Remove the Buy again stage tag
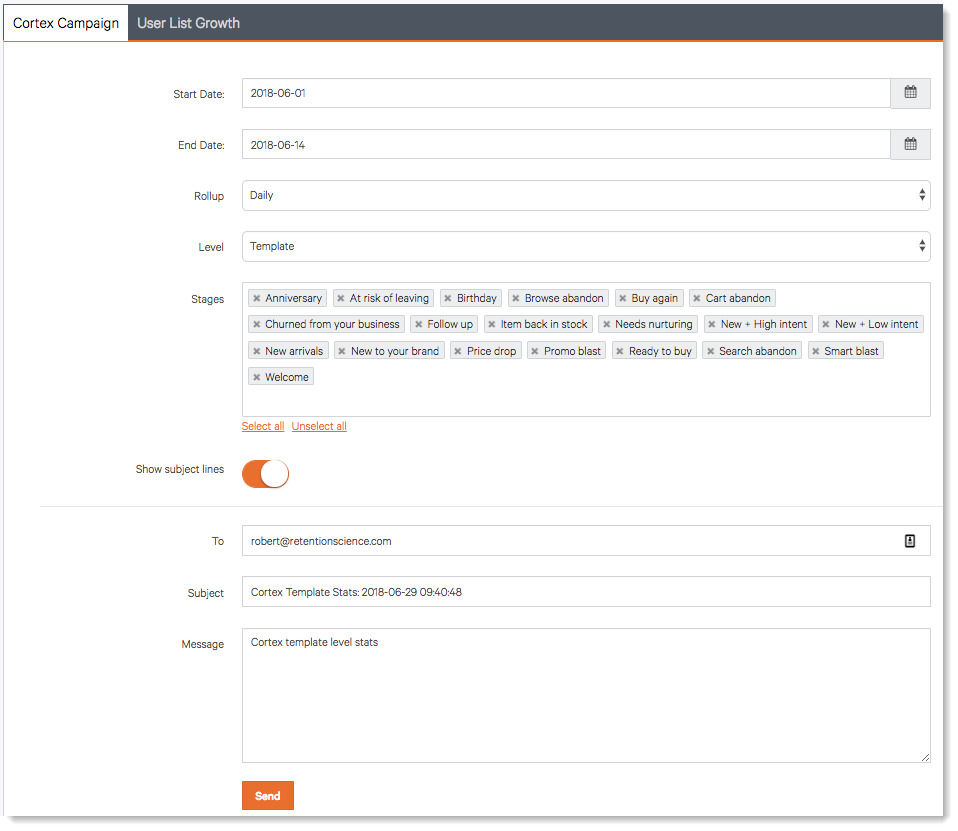Viewport: 958px width, 831px height. [623, 298]
